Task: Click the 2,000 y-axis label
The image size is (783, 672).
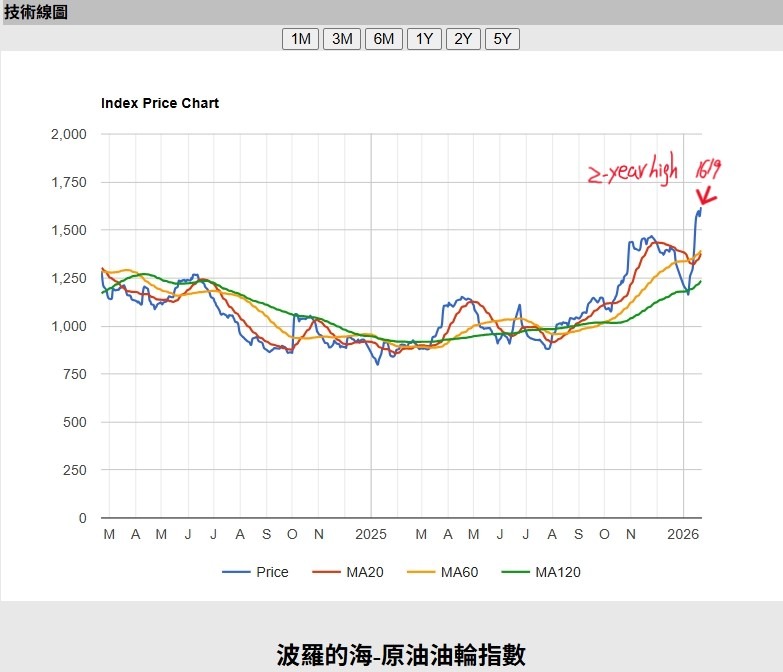Action: [68, 134]
